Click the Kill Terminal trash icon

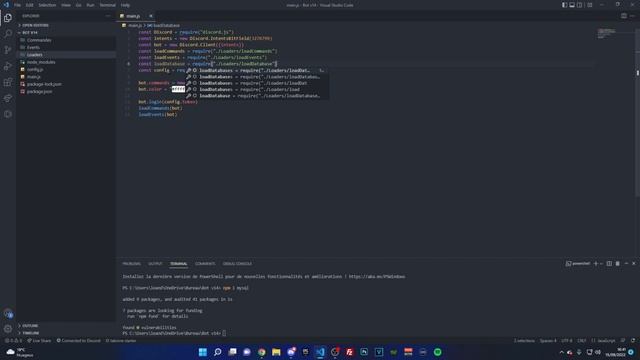click(x=618, y=264)
